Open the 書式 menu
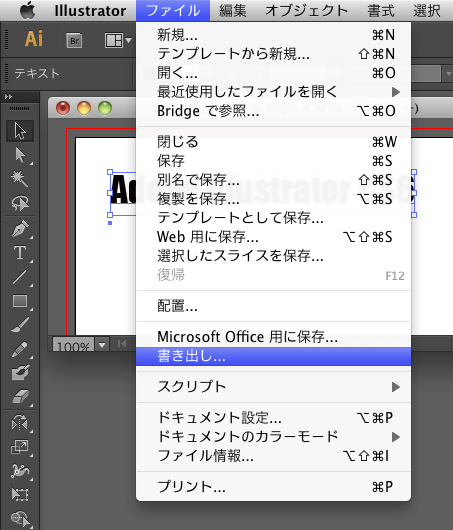The width and height of the screenshot is (453, 530). (381, 10)
